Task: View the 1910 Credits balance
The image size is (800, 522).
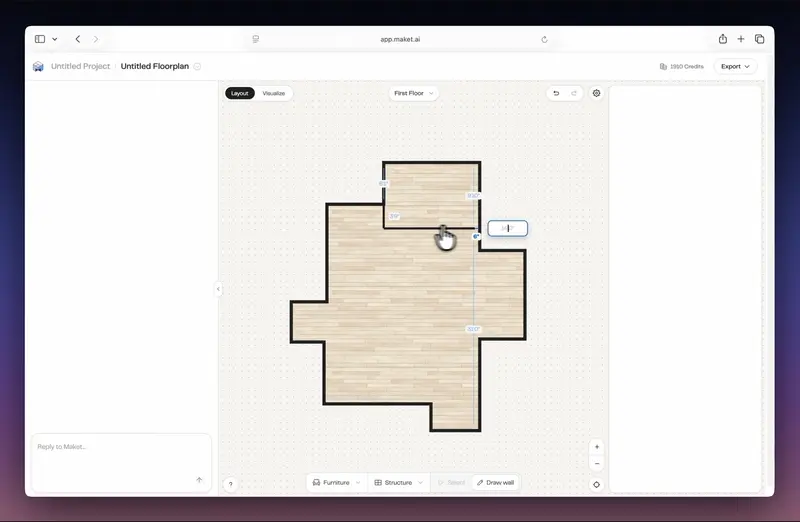Action: click(x=682, y=66)
